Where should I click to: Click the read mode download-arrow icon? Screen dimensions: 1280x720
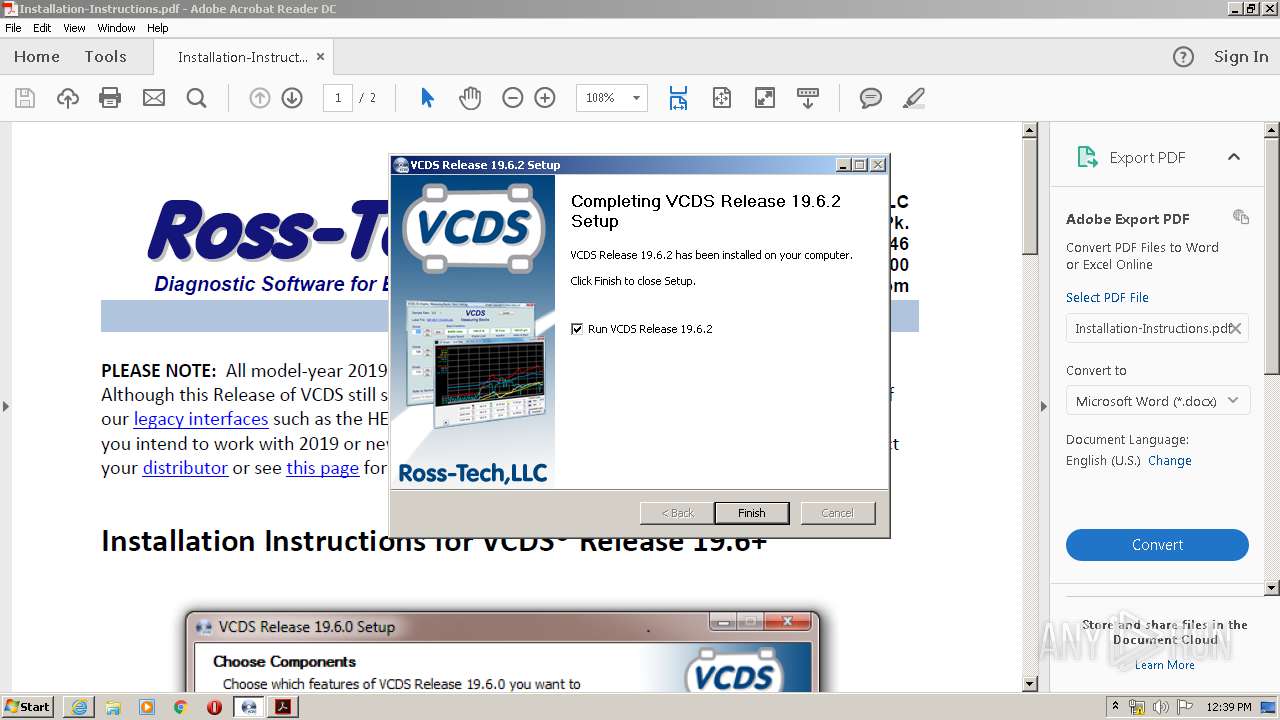tap(808, 98)
